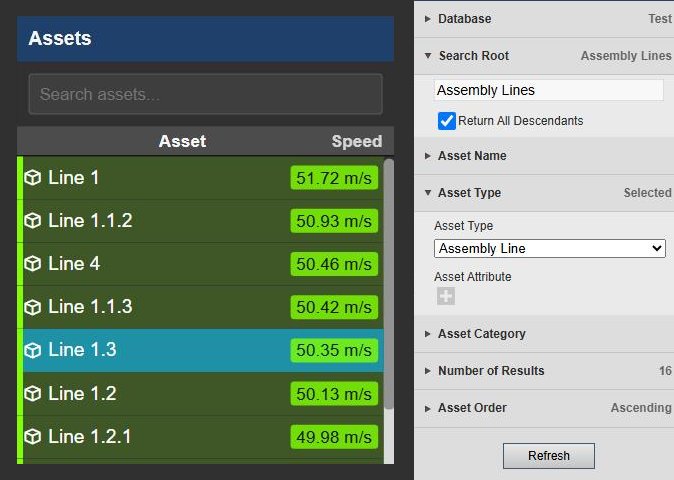Expand the Database section
Viewport: 674px width, 480px height.
click(x=427, y=18)
